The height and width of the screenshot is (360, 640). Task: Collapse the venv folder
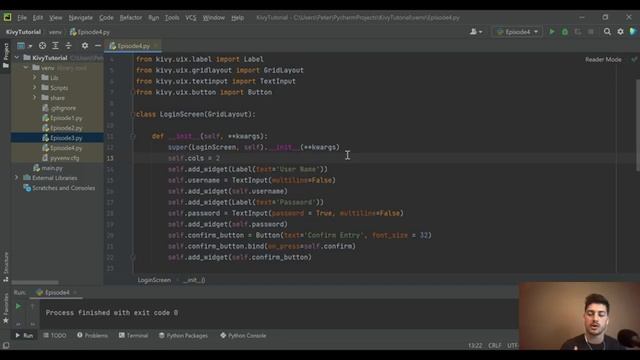pos(26,68)
